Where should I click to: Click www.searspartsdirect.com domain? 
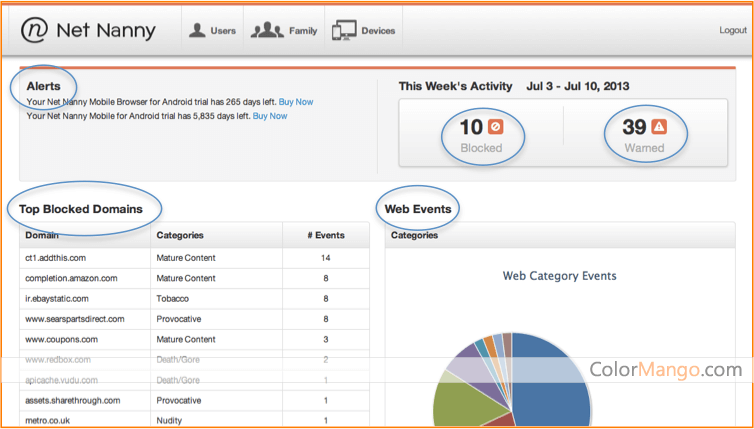(75, 319)
